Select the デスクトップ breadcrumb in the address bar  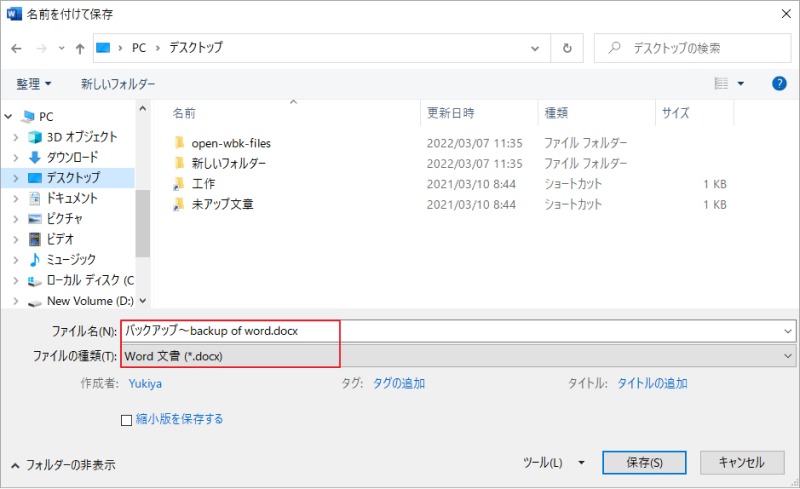pos(196,48)
